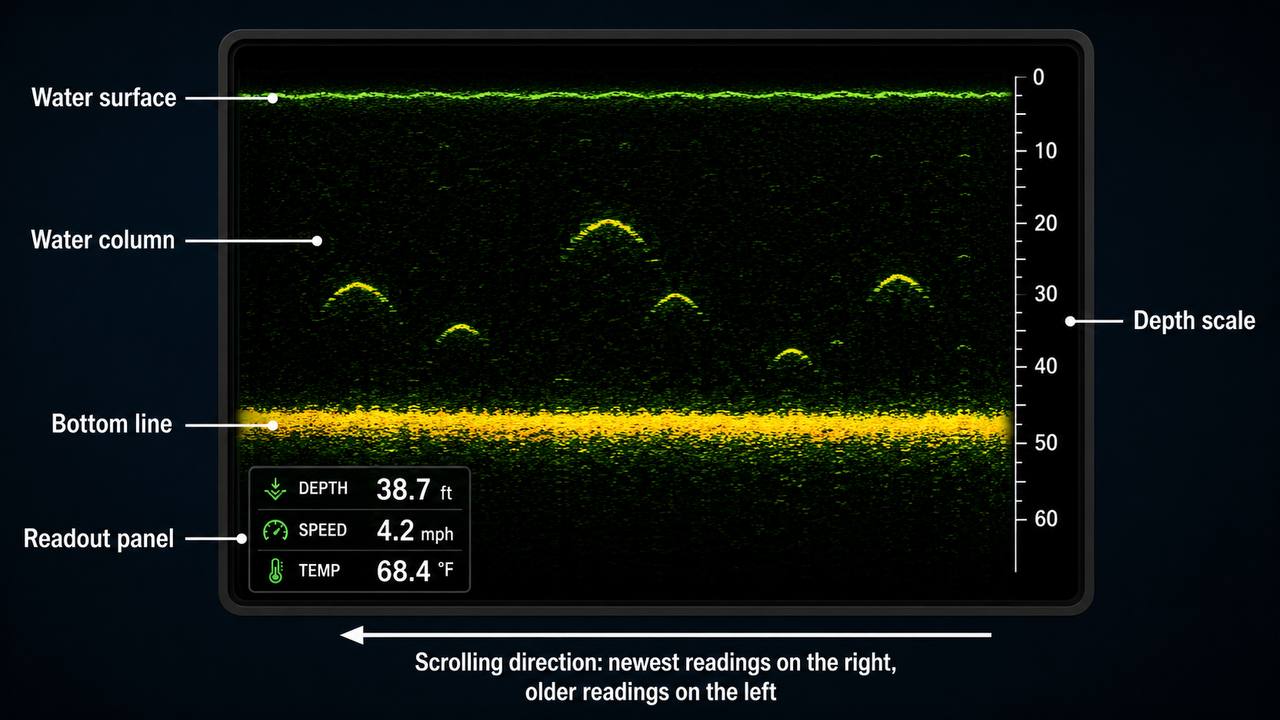Click the 10 mark on depth scale

pyautogui.click(x=1044, y=150)
